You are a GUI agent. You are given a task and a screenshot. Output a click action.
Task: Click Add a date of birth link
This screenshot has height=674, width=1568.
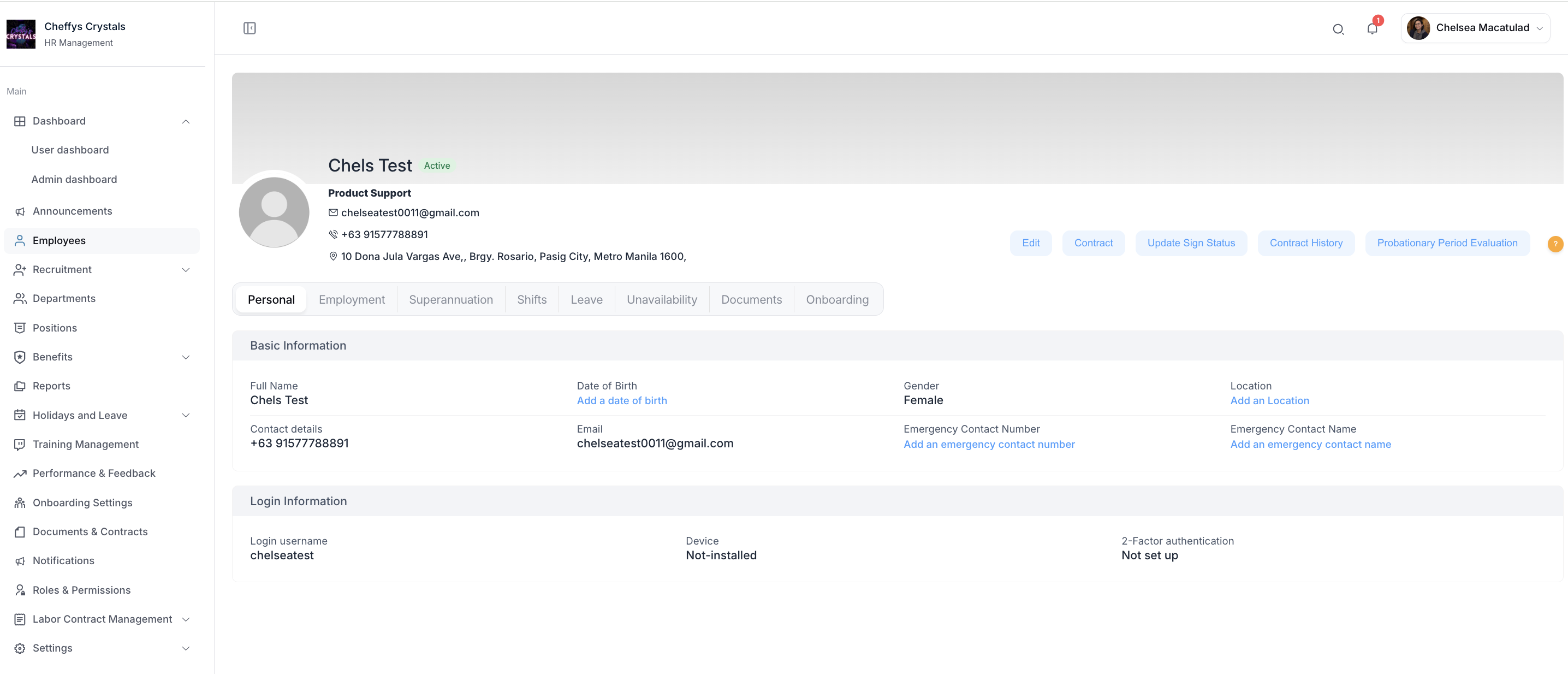click(x=621, y=400)
